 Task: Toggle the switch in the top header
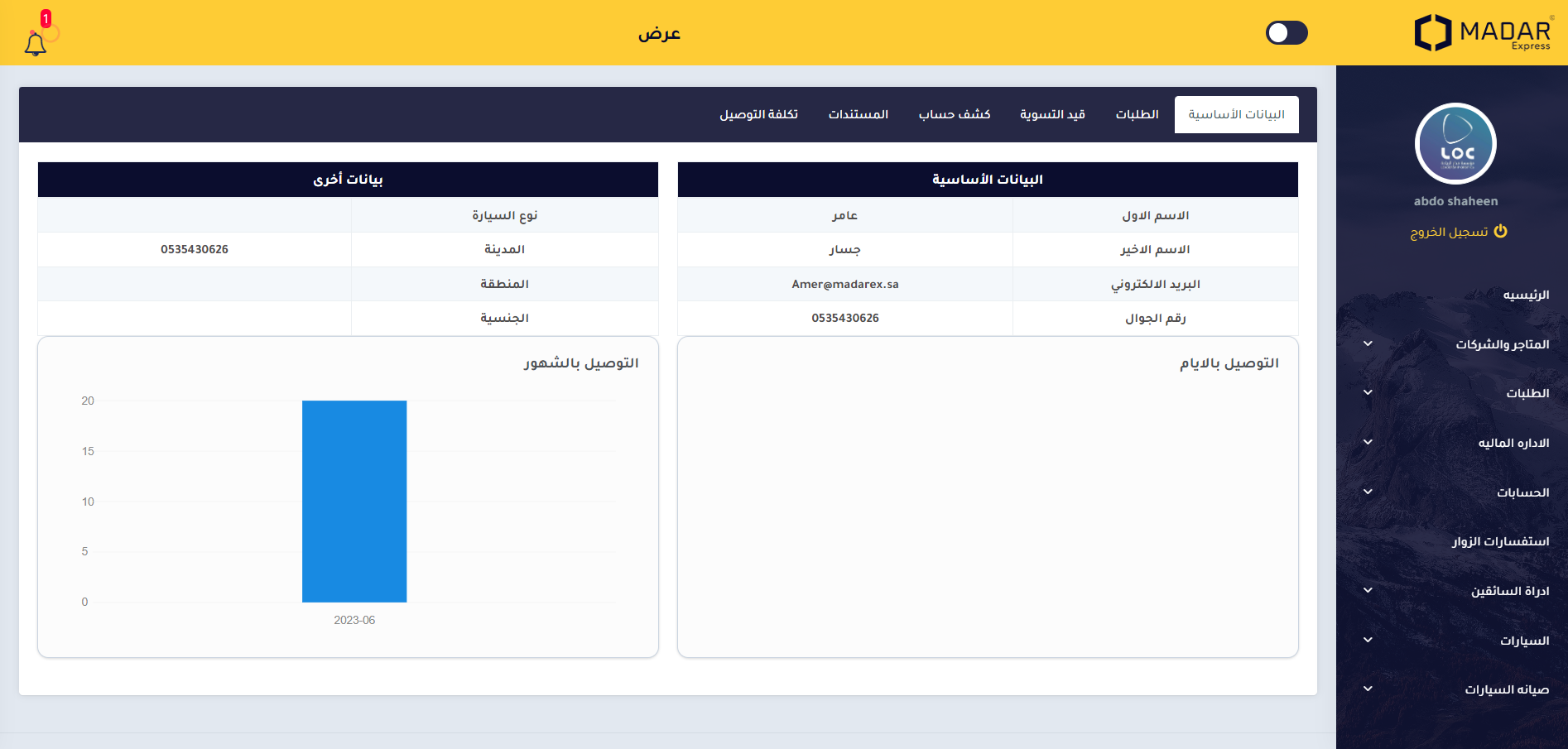1286,33
